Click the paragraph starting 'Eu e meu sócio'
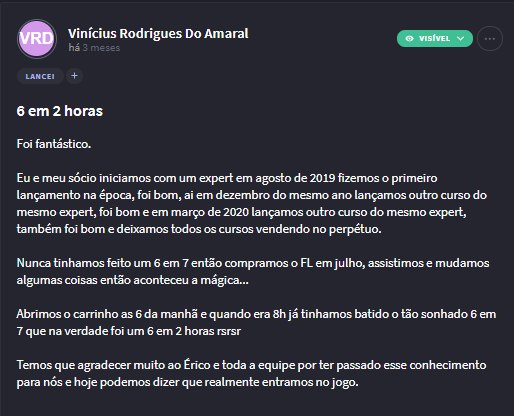The image size is (514, 416). coord(252,203)
